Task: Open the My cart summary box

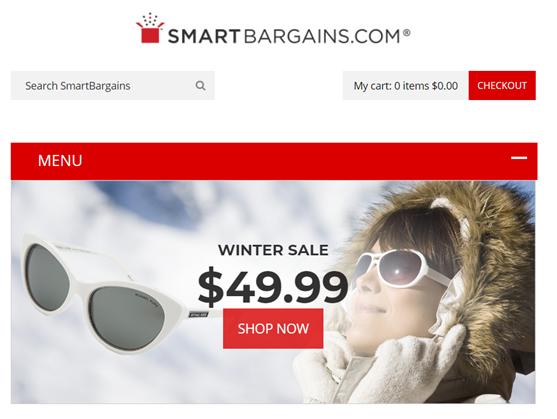Action: (406, 86)
